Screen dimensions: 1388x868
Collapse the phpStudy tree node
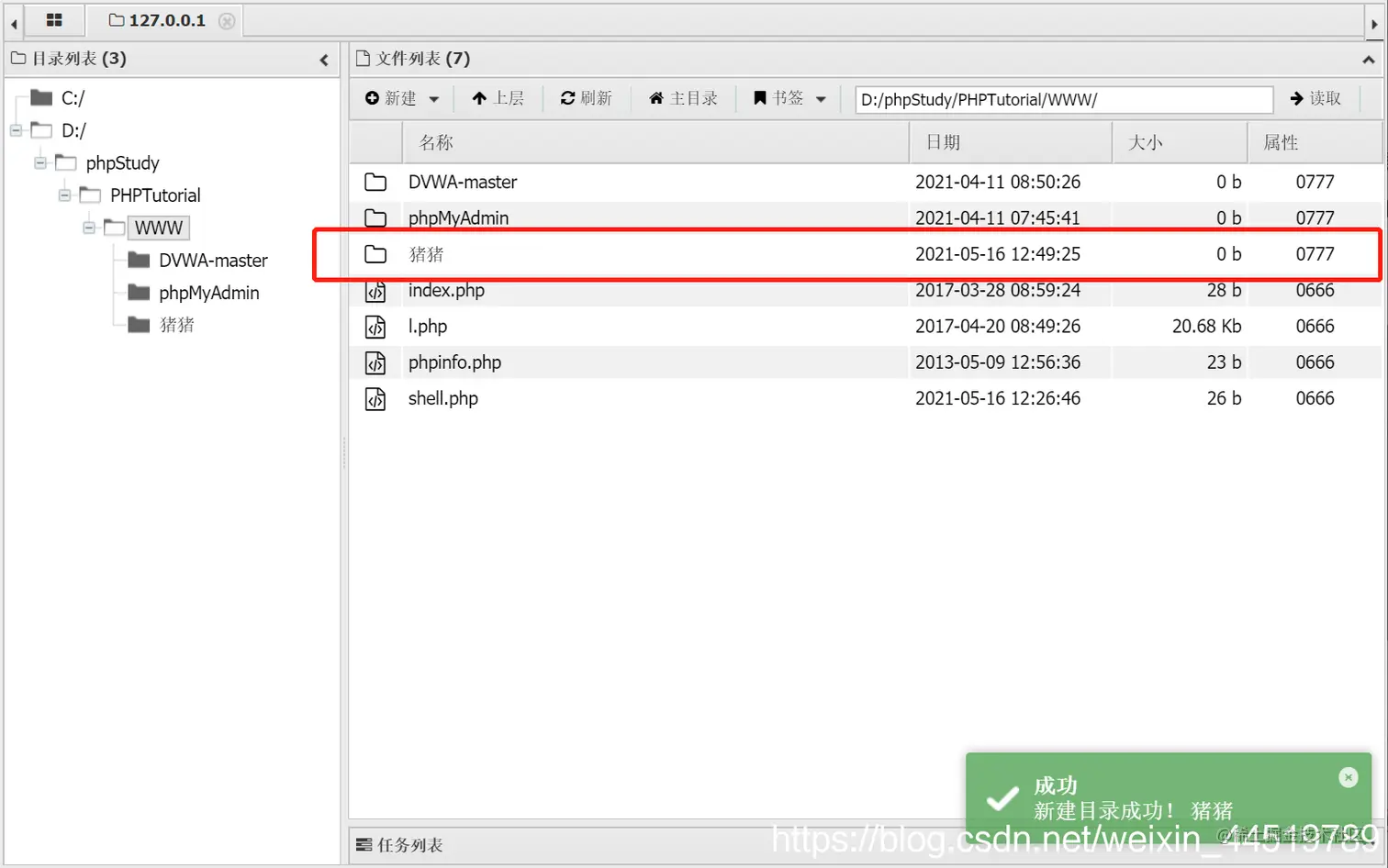point(40,162)
